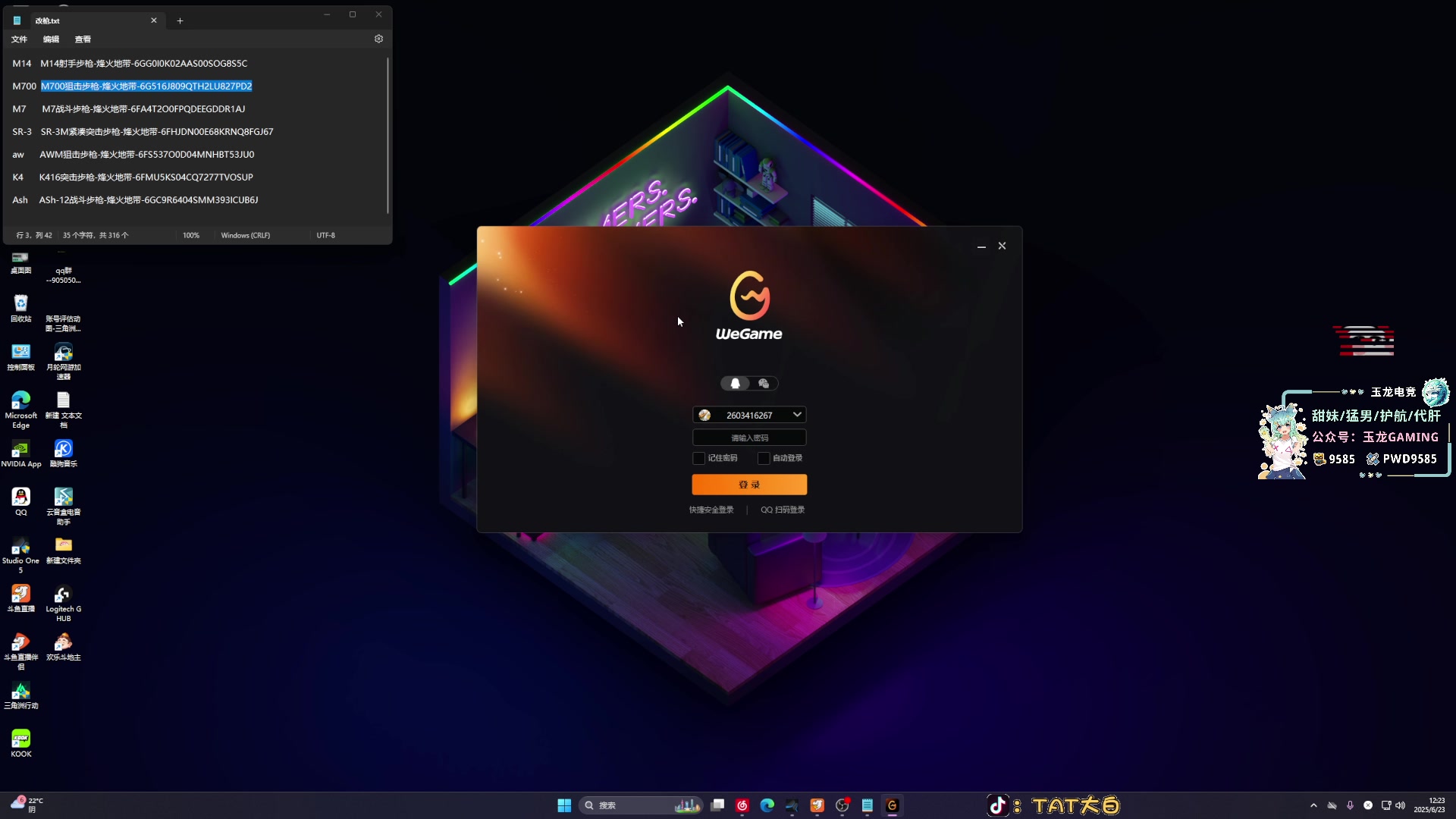Open NetEase Cloud Music taskbar icon
The width and height of the screenshot is (1456, 819).
pos(742,805)
